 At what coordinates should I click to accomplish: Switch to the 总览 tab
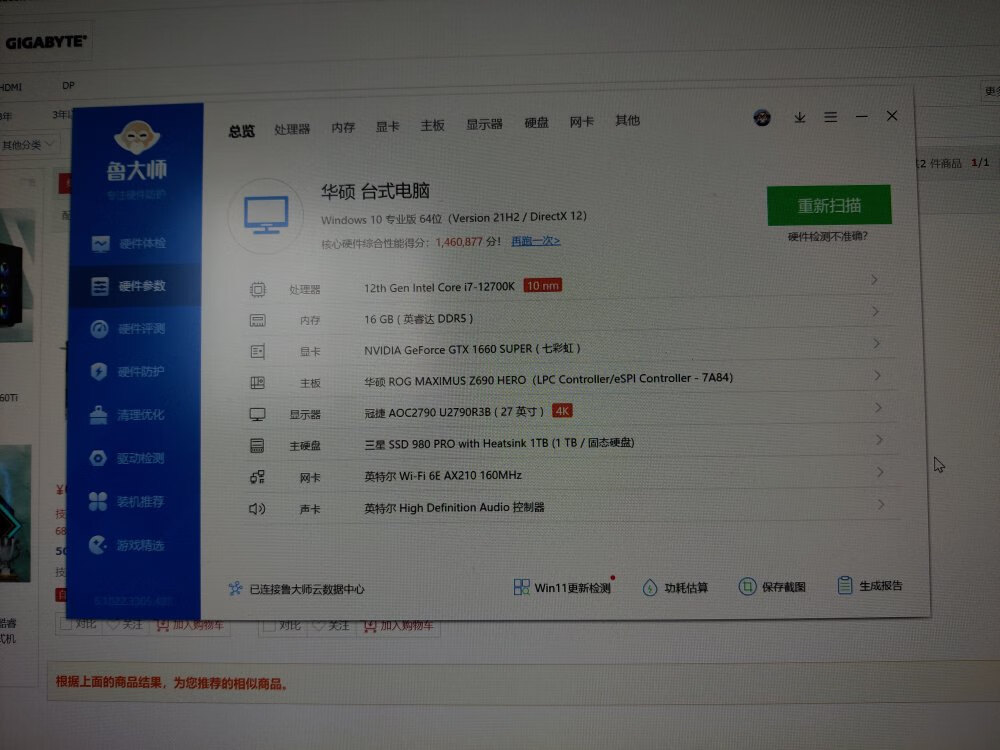[x=242, y=131]
